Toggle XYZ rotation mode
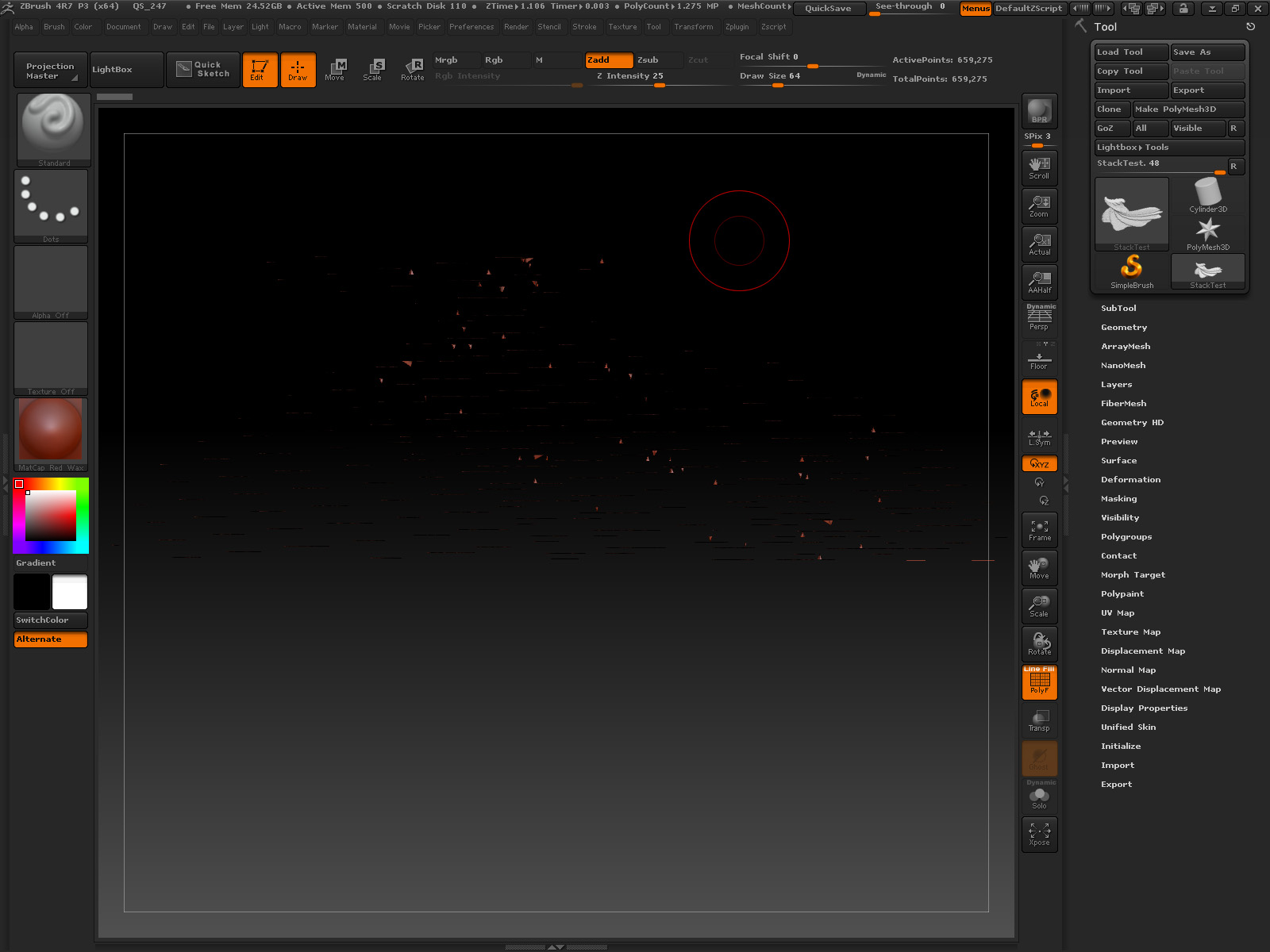Viewport: 1270px width, 952px height. click(x=1039, y=463)
